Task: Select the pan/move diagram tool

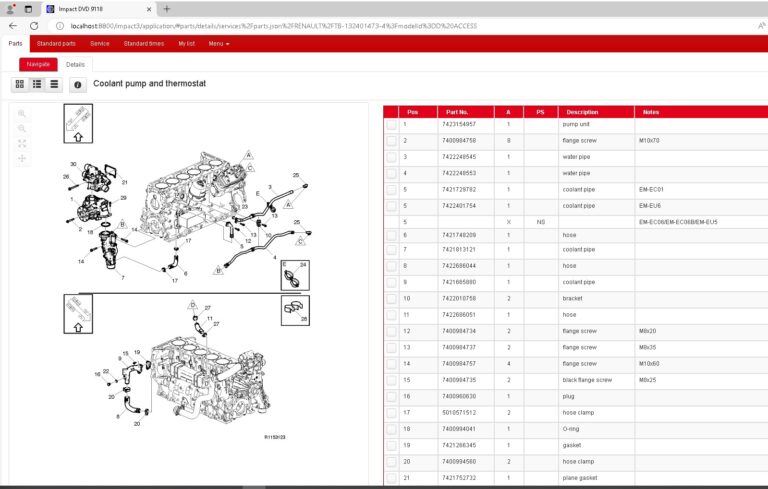Action: [x=22, y=158]
